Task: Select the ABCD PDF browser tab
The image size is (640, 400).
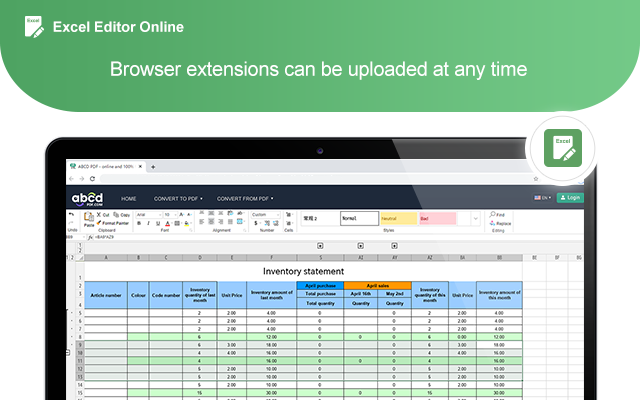Action: point(105,167)
